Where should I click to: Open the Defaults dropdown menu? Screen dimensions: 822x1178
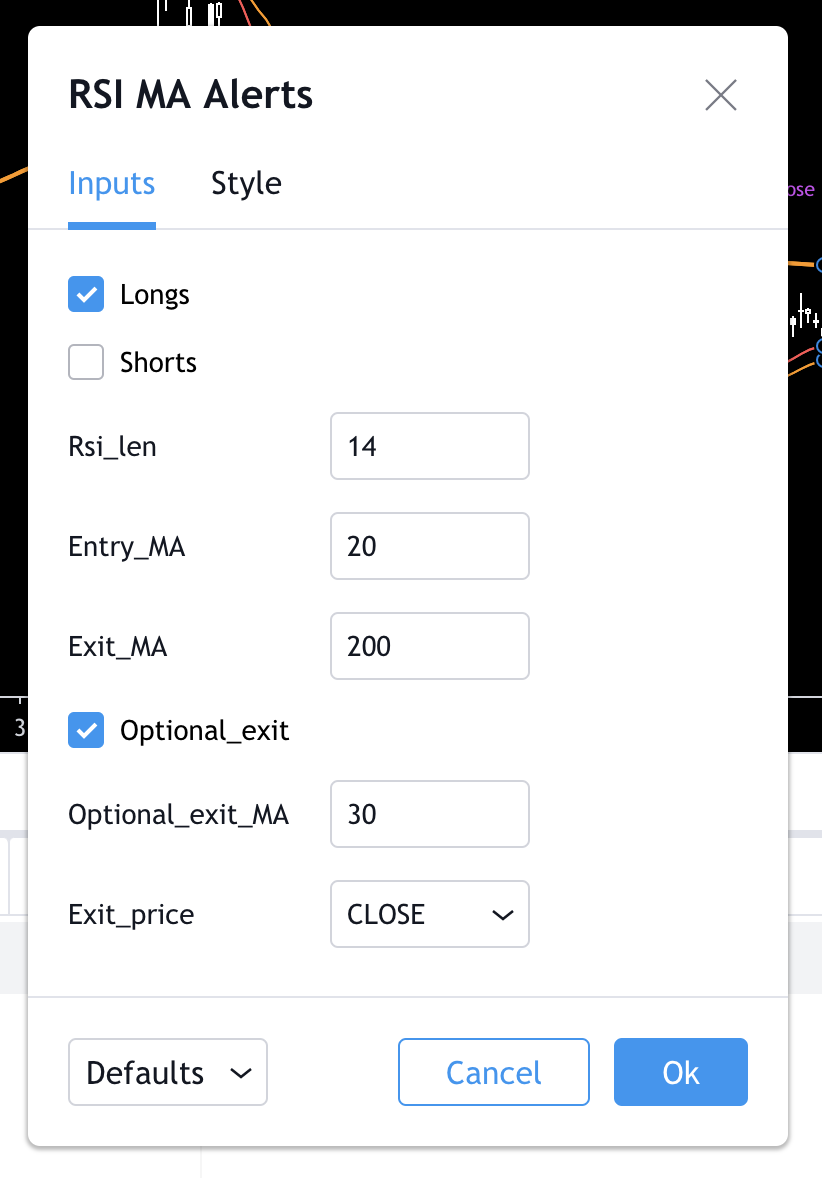click(x=167, y=1073)
